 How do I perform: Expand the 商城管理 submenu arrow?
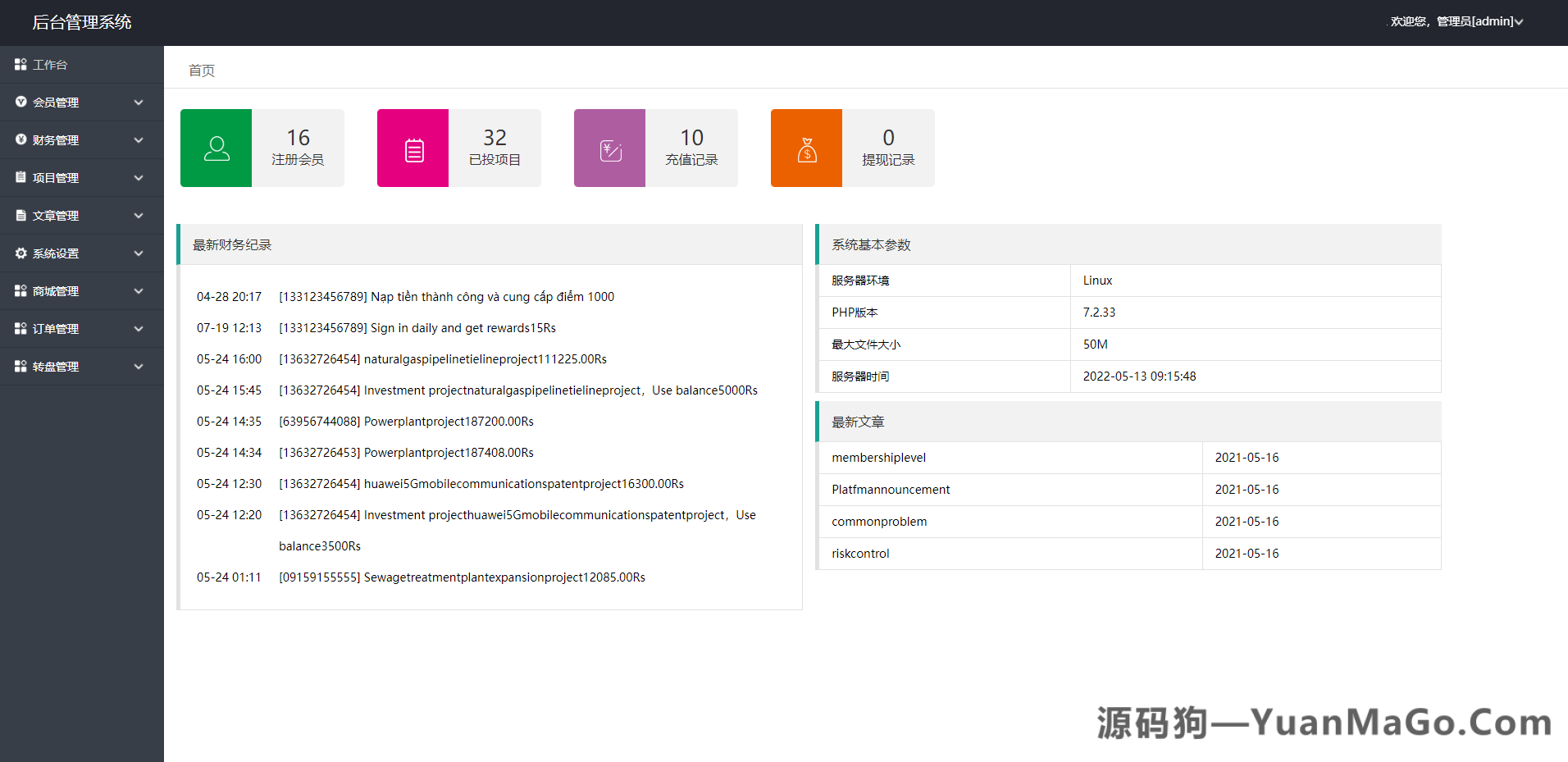click(x=139, y=291)
